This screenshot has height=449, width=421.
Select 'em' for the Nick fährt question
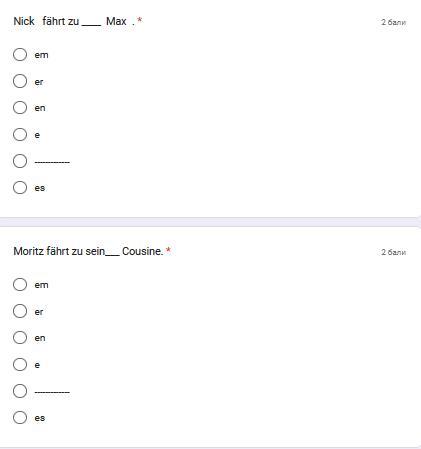point(20,54)
